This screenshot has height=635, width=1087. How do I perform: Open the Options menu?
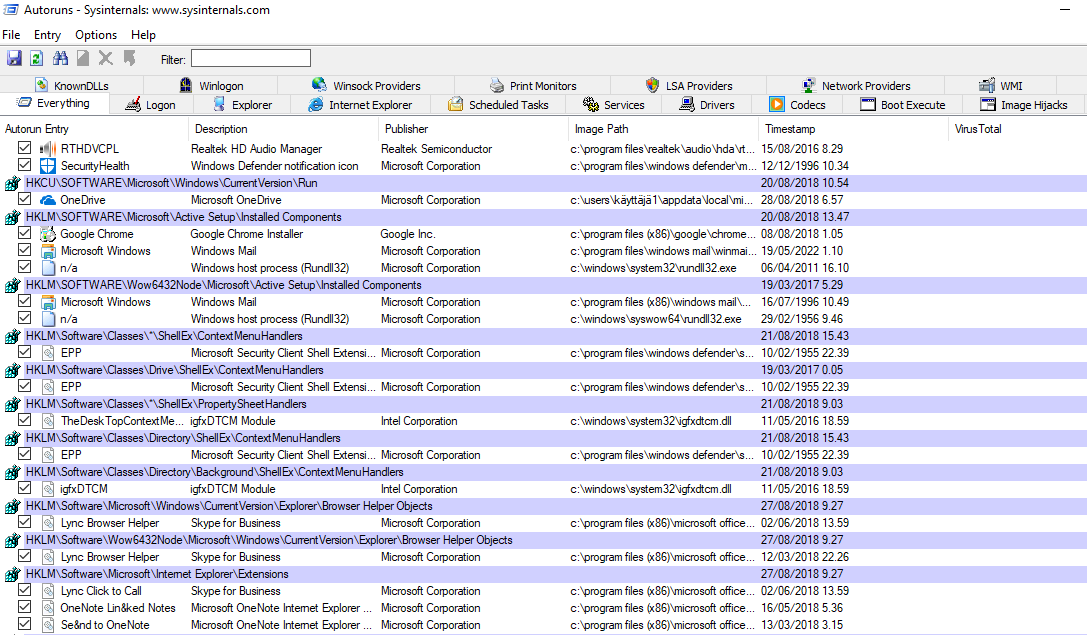click(x=96, y=35)
